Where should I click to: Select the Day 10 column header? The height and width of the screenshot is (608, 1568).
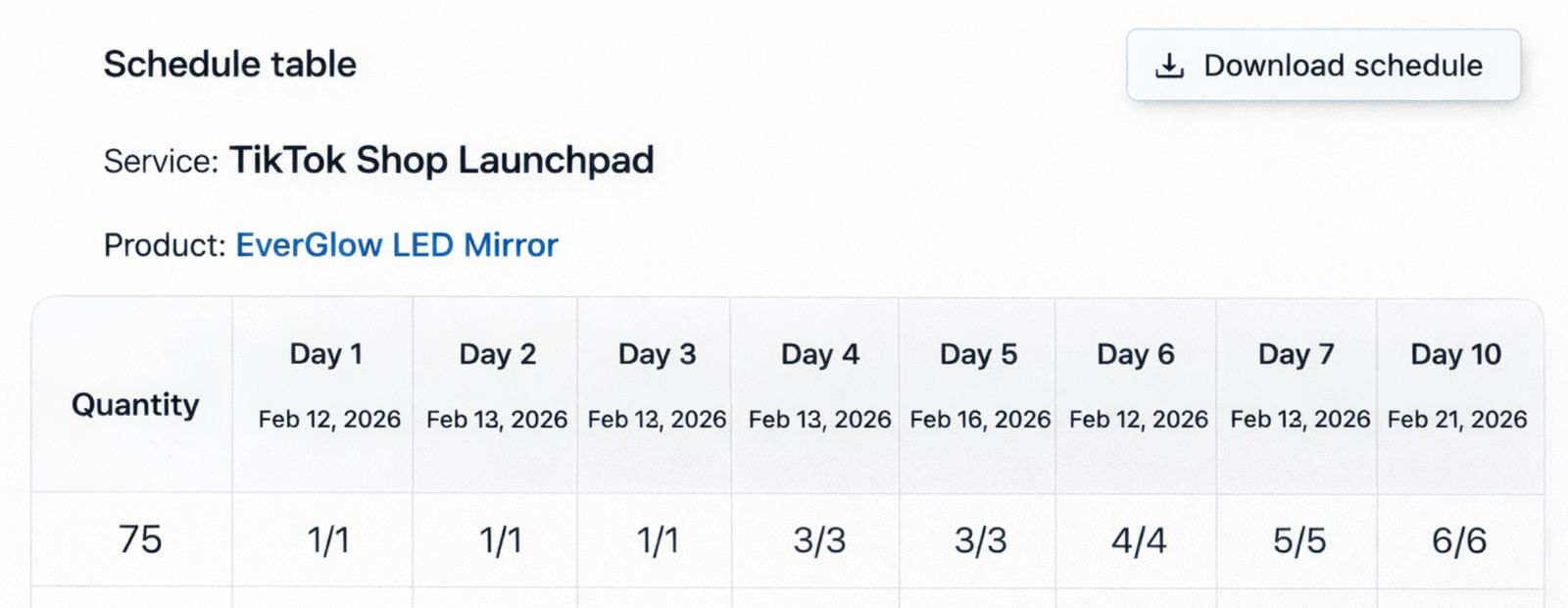(1456, 354)
